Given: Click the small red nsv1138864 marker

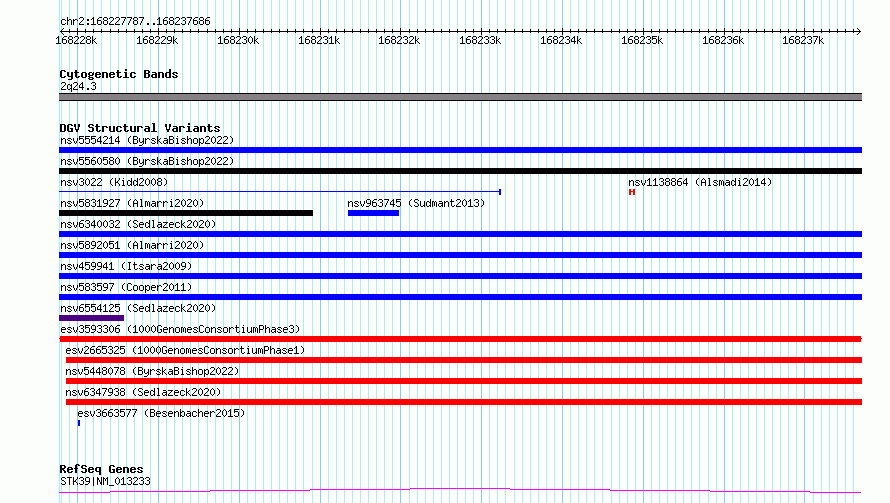Looking at the screenshot, I should click(632, 192).
